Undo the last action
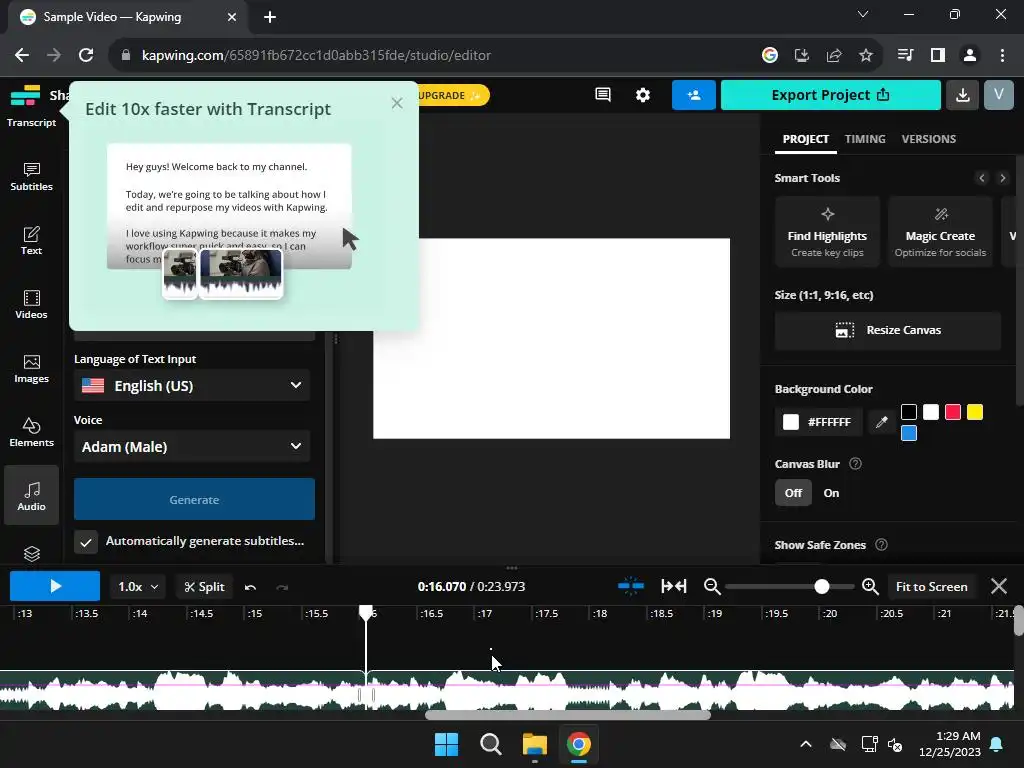Image resolution: width=1024 pixels, height=768 pixels. [250, 587]
